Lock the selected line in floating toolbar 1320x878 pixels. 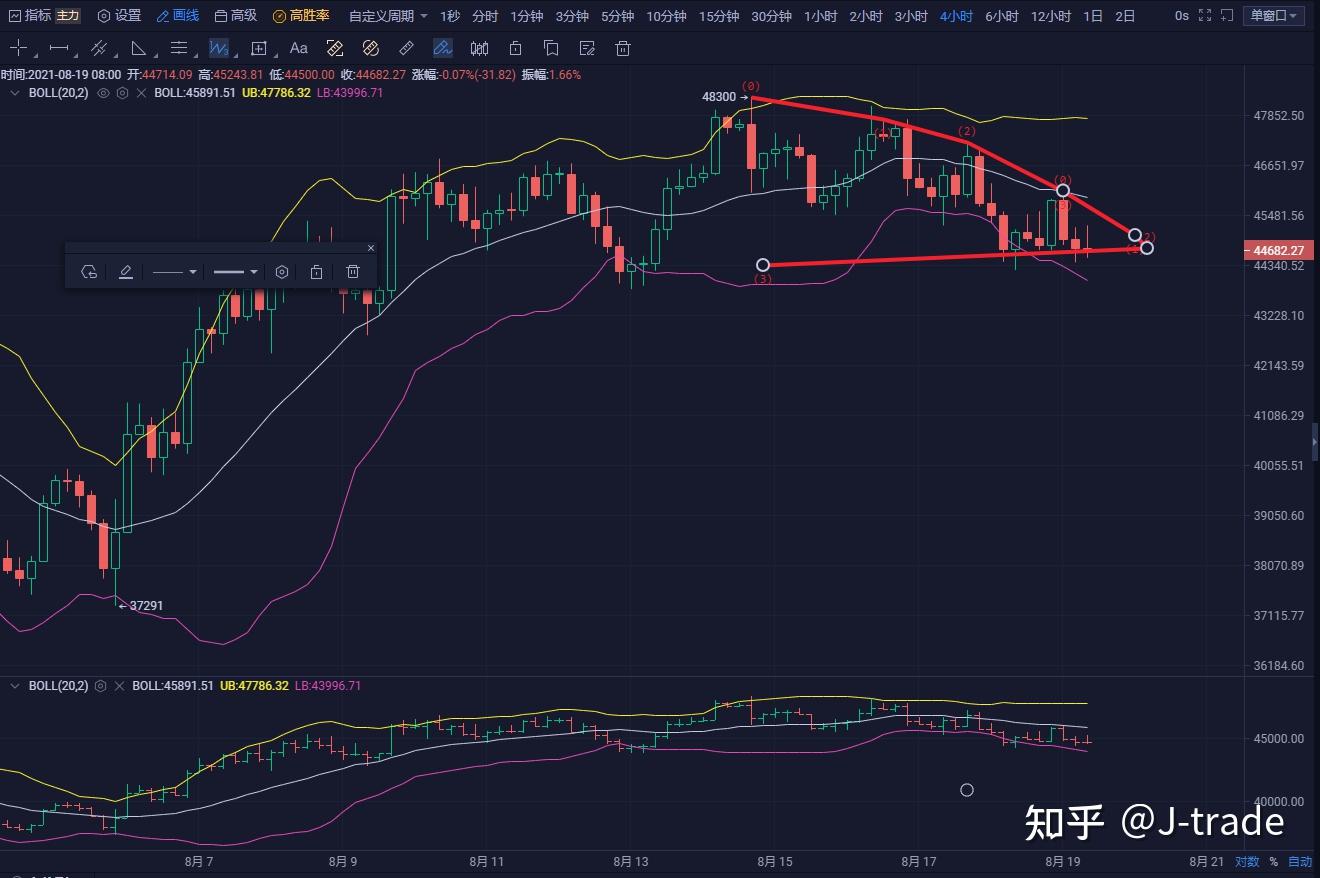point(316,272)
